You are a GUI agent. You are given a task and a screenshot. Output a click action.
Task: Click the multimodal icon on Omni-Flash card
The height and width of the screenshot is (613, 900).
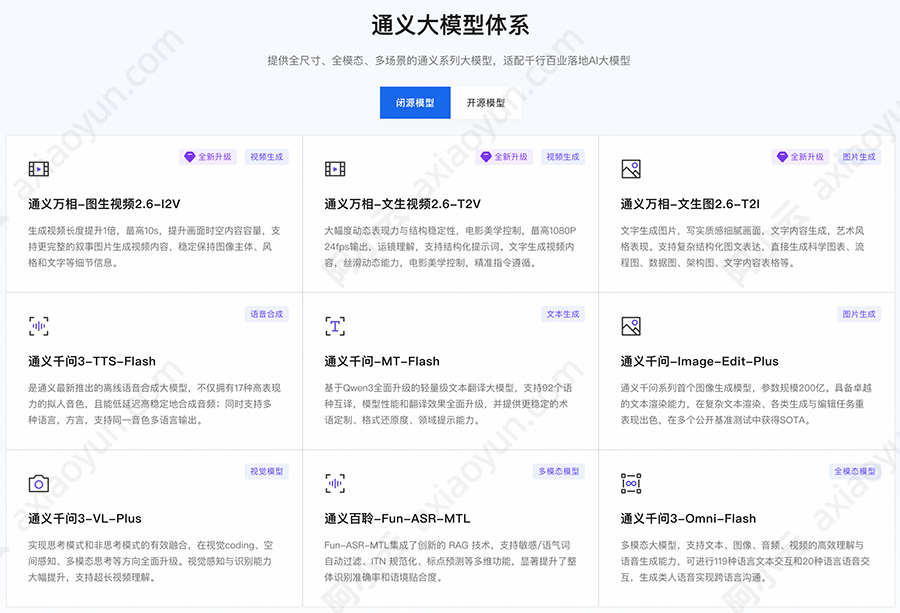point(633,482)
